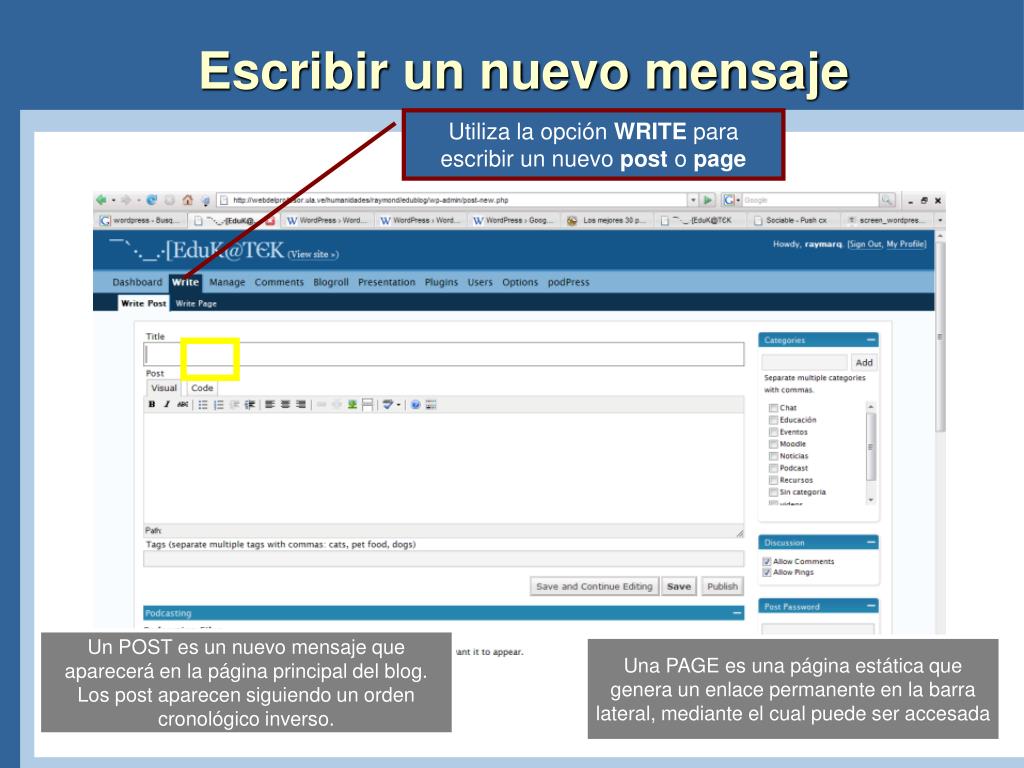
Task: Toggle the spellchecker icon in editor toolbar
Action: [388, 405]
